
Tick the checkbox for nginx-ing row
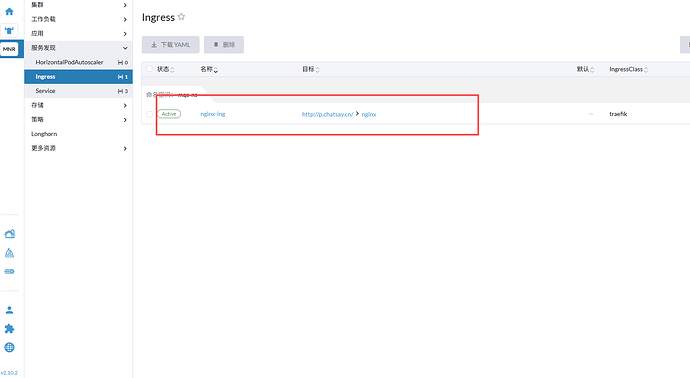[149, 114]
